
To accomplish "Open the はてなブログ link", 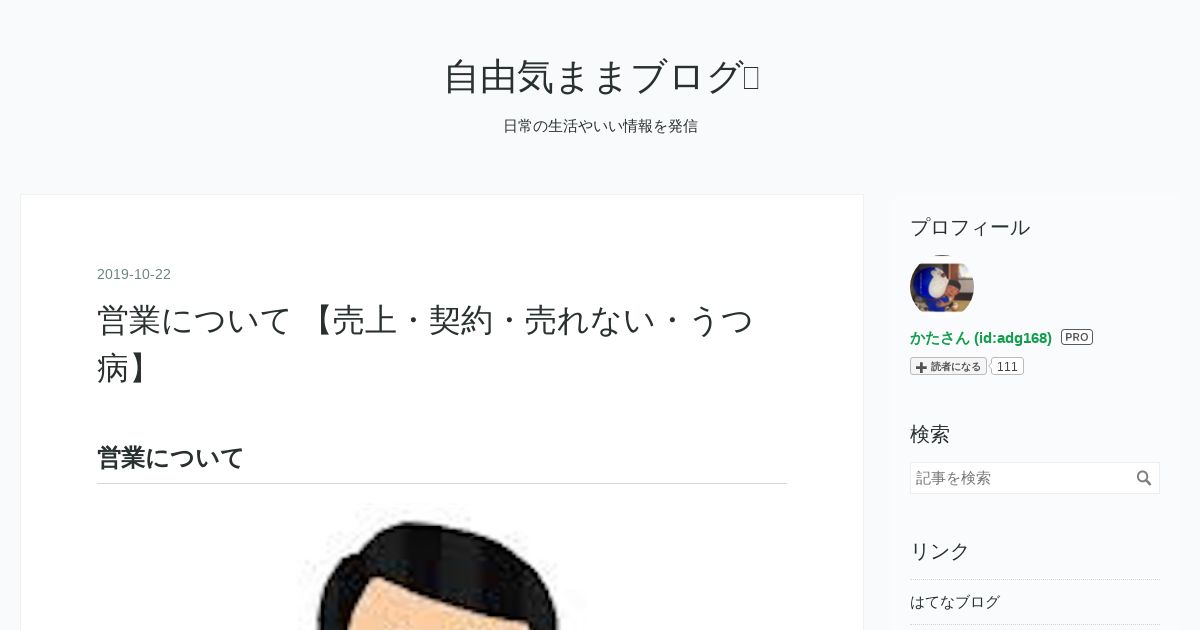I will 955,602.
